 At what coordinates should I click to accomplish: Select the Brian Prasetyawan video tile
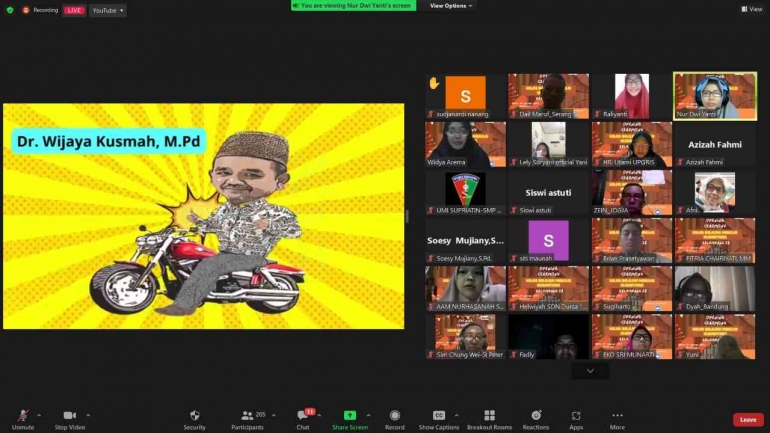[632, 241]
